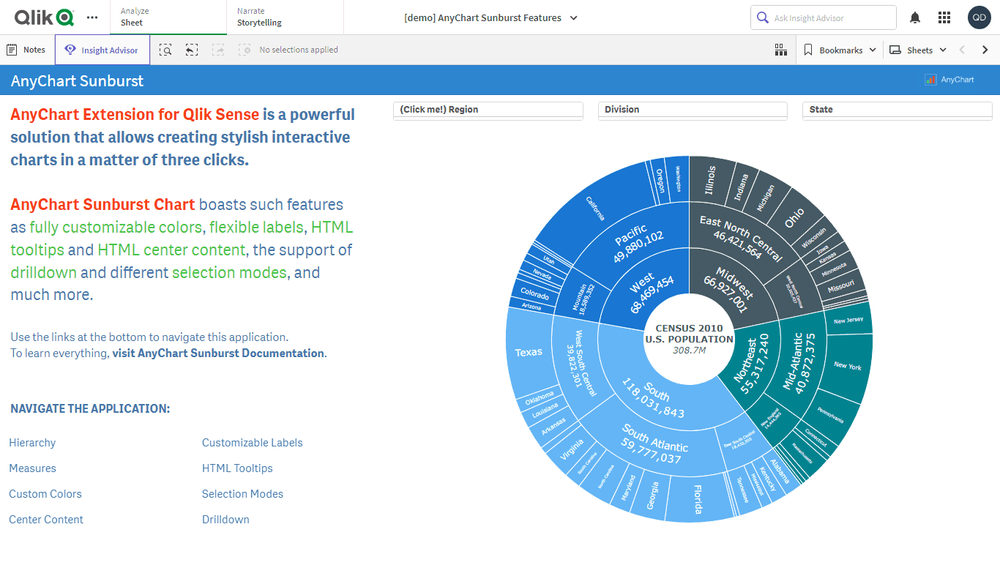
Task: Click the Texas segment in sunburst chart
Action: 528,352
